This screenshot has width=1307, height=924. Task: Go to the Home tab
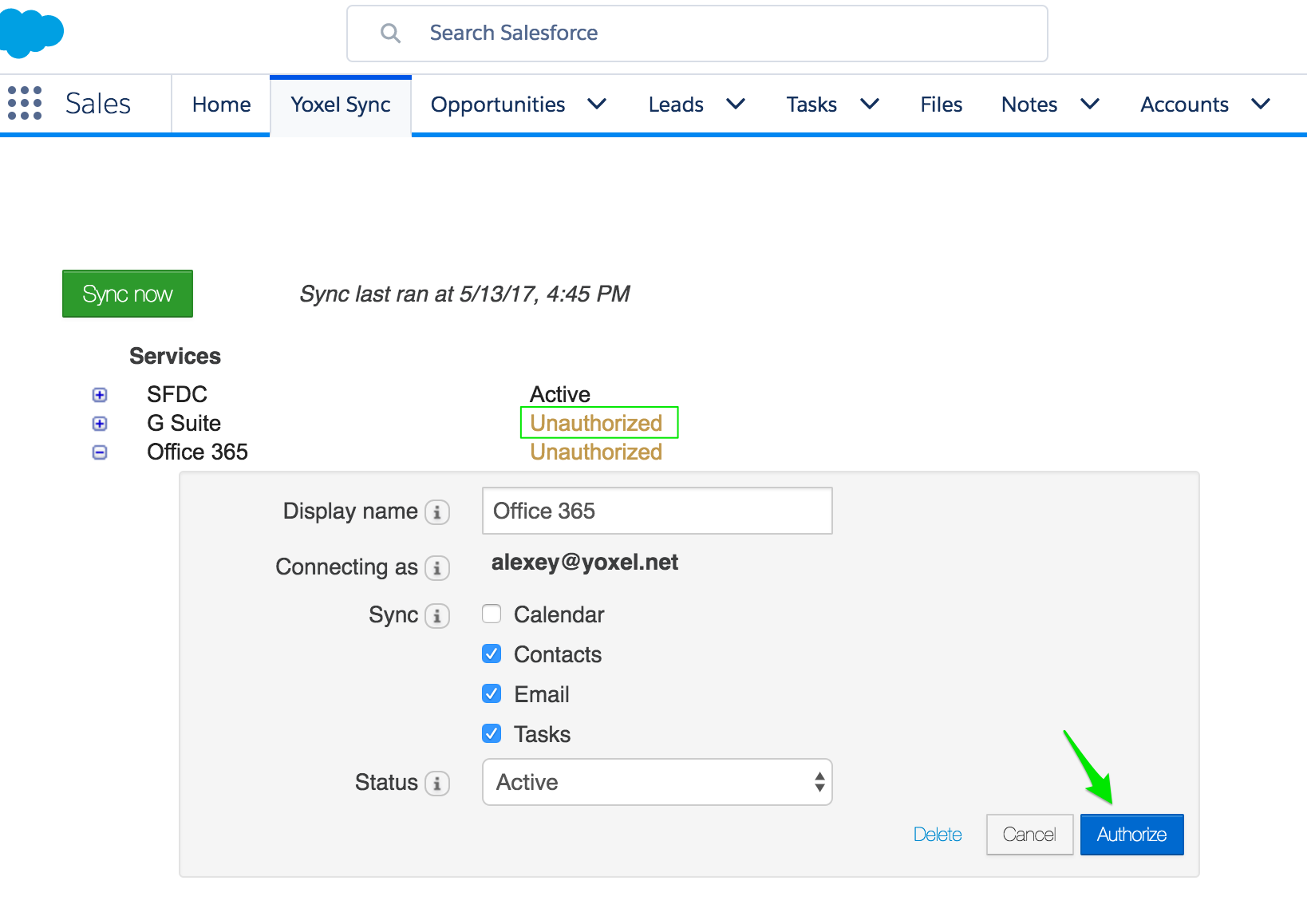(x=221, y=105)
